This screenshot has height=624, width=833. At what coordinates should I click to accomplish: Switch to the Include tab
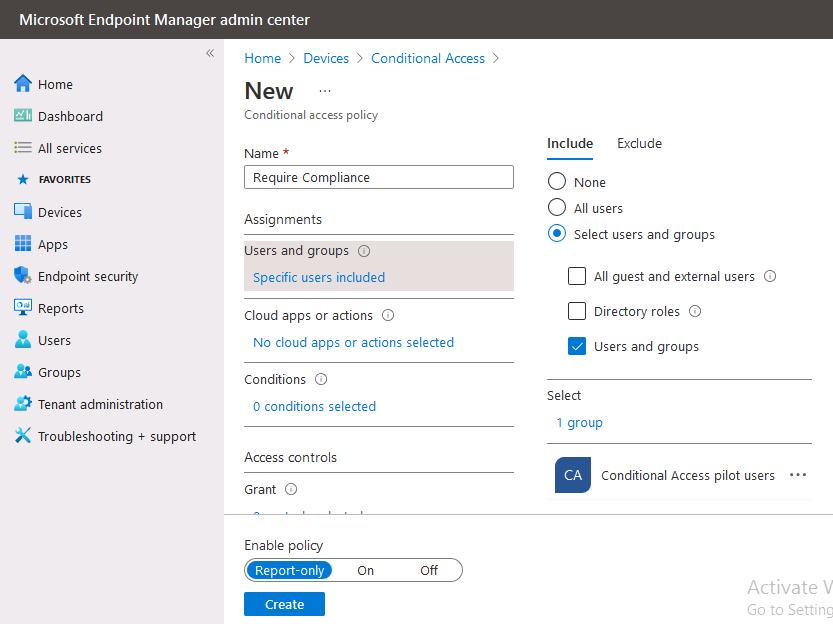(570, 143)
